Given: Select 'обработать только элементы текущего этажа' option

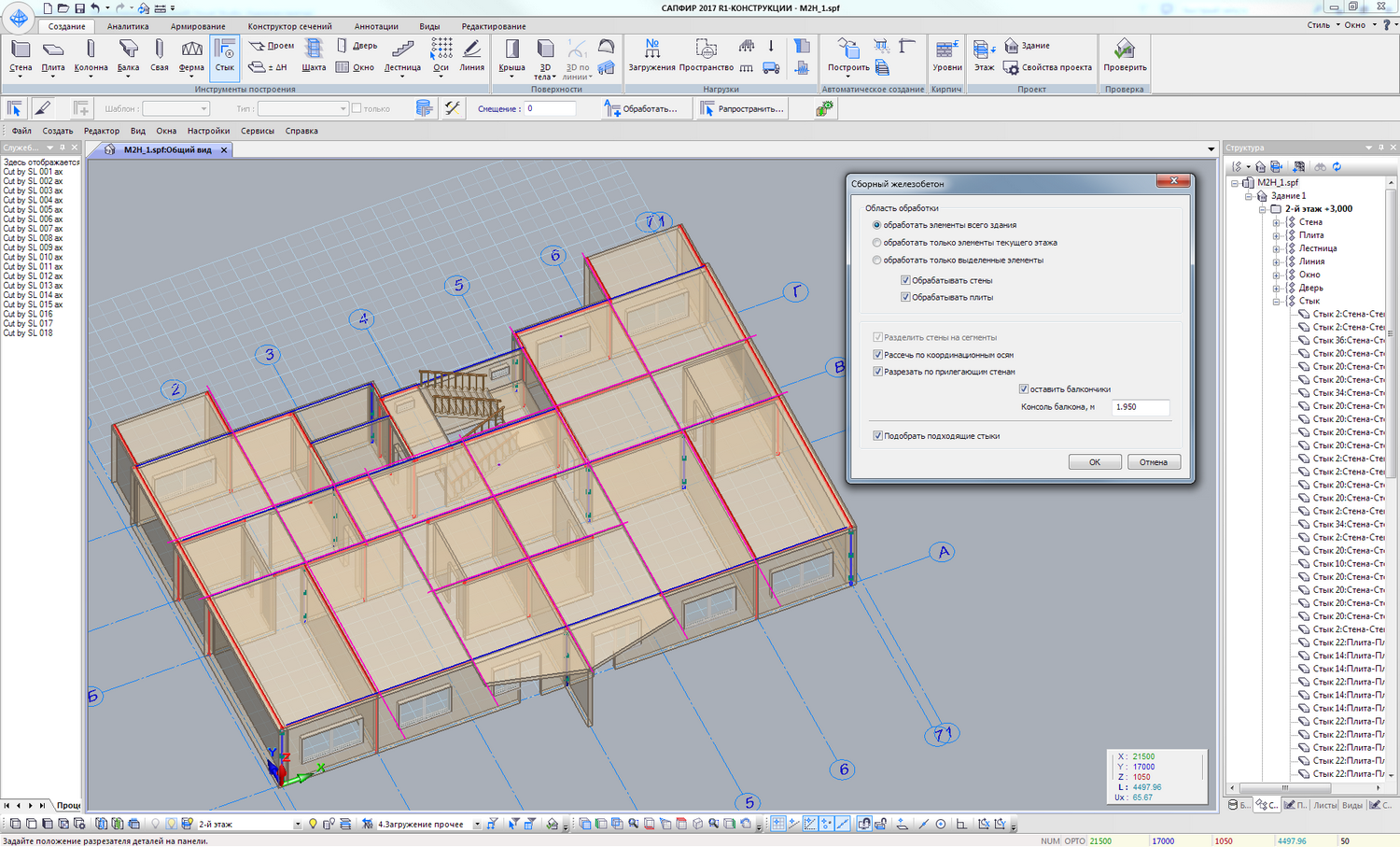Looking at the screenshot, I should (876, 243).
